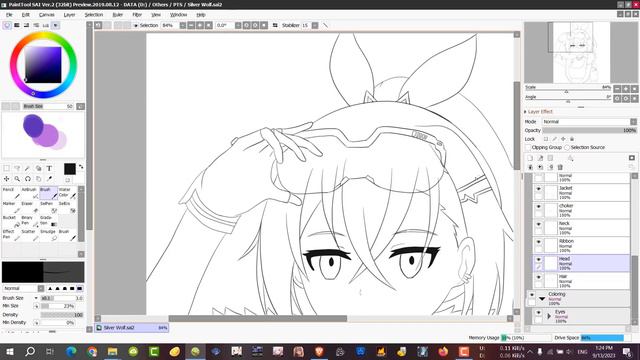The height and width of the screenshot is (360, 640).
Task: Select the AirBrush tool
Action: [x=30, y=193]
